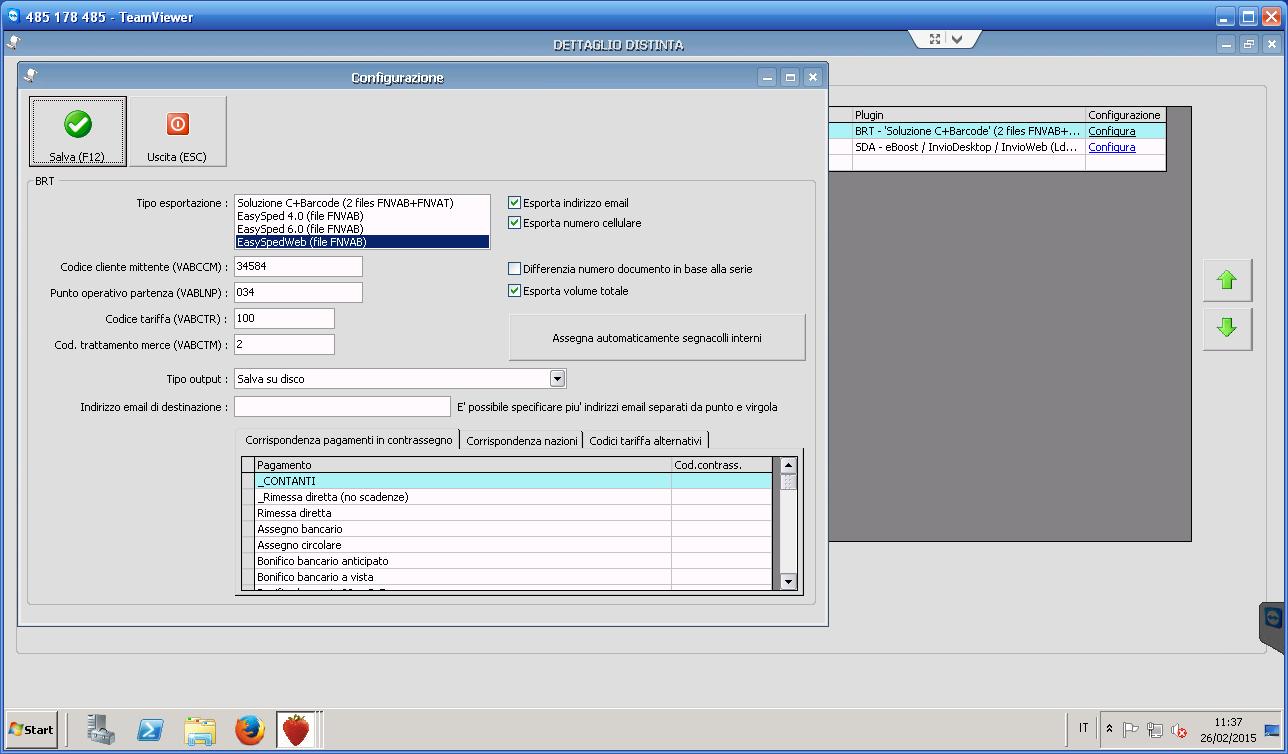Click the payment table scroll down arrow
Viewport: 1288px width, 754px height.
(x=788, y=581)
